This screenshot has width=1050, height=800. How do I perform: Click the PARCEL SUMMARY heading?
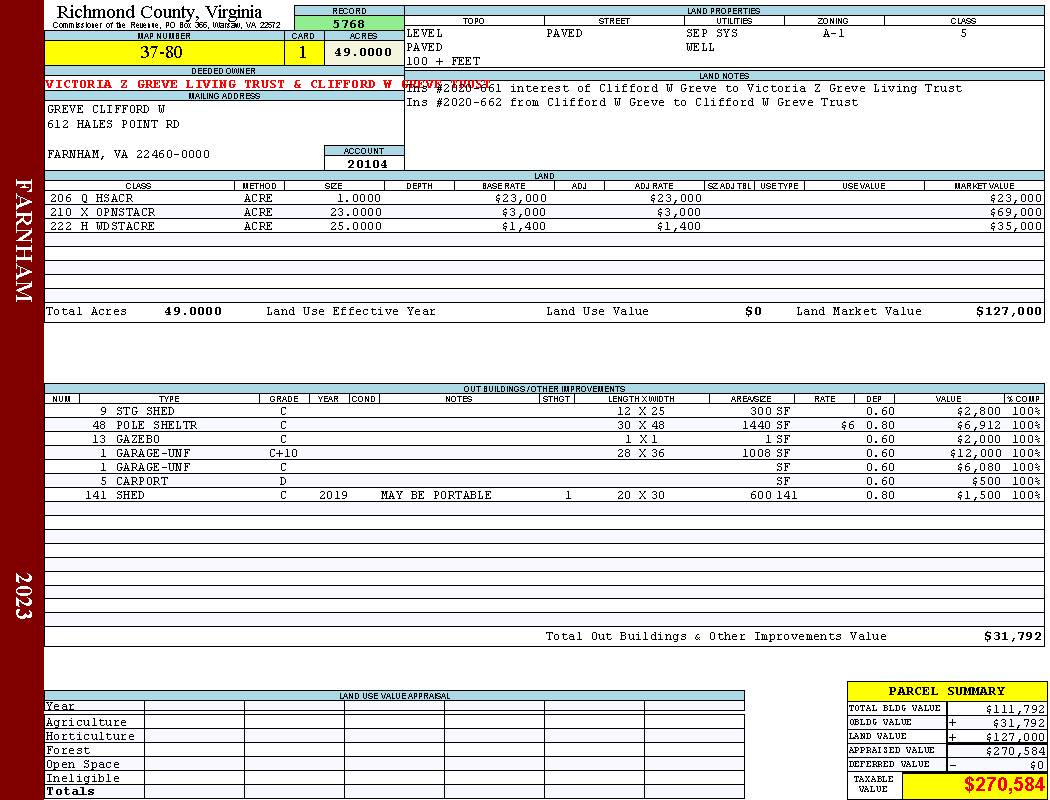coord(946,691)
